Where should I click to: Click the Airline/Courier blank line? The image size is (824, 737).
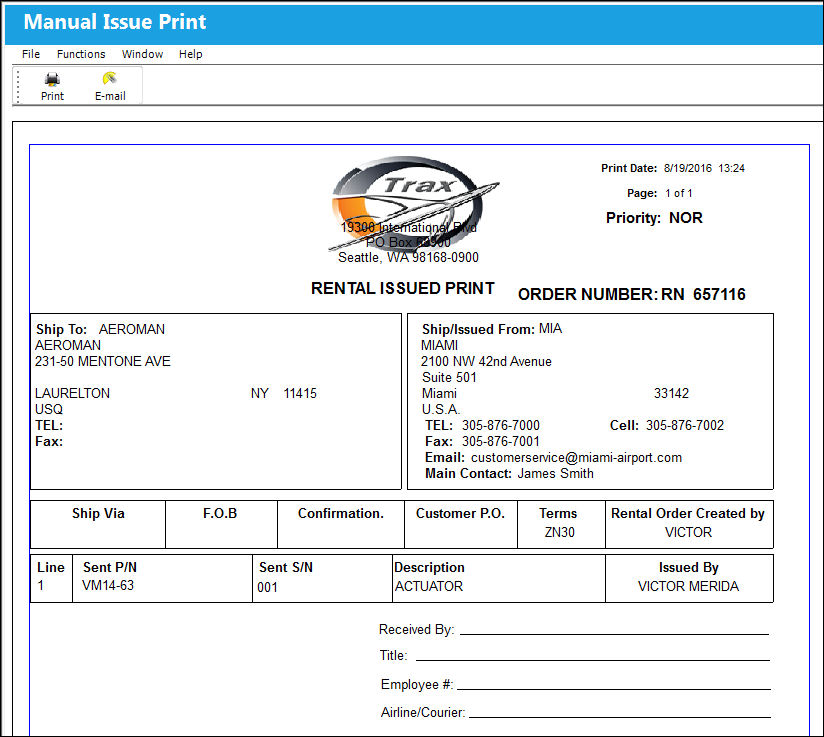tap(620, 716)
